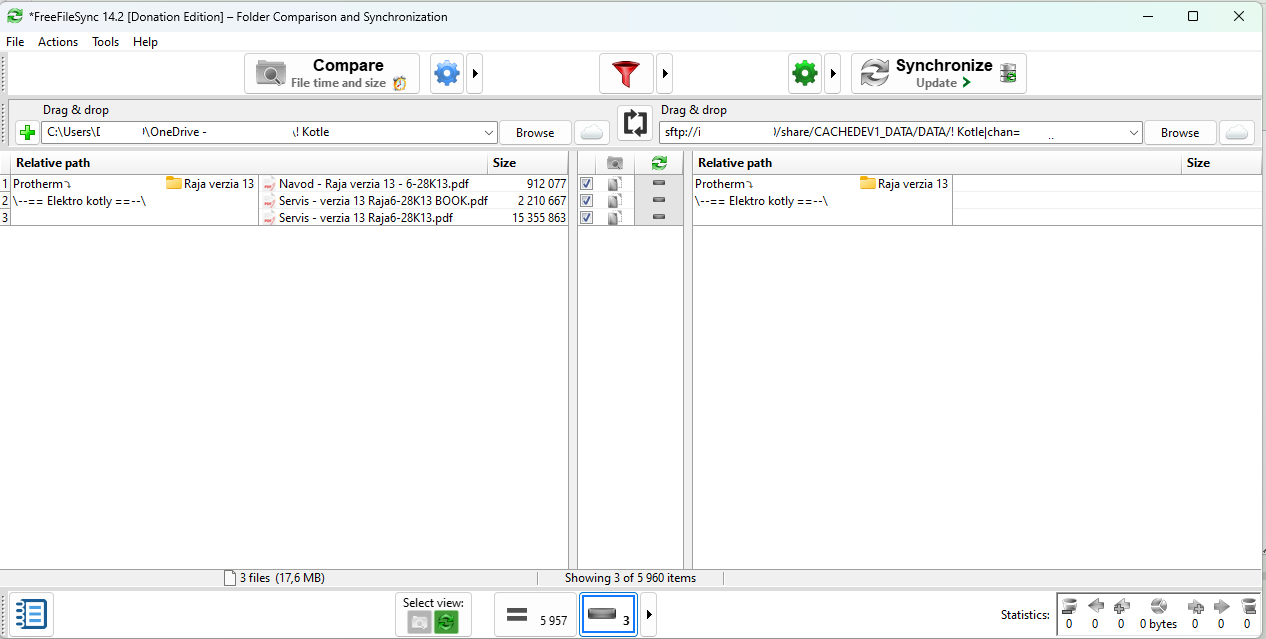
Task: Sort right grid by Relative path header
Action: point(936,163)
